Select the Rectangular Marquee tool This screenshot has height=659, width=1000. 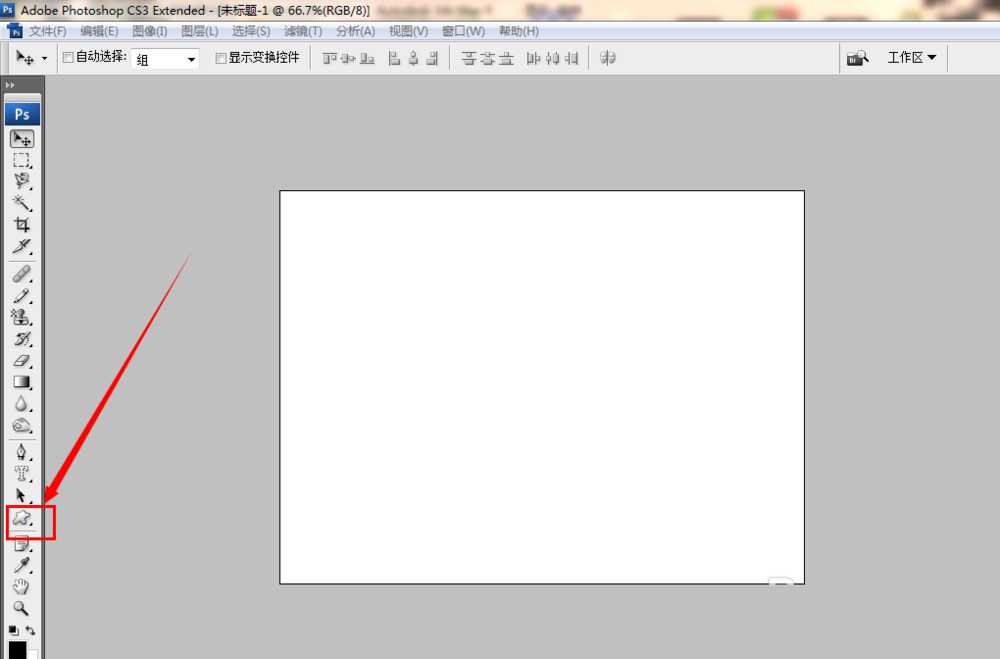coord(22,160)
